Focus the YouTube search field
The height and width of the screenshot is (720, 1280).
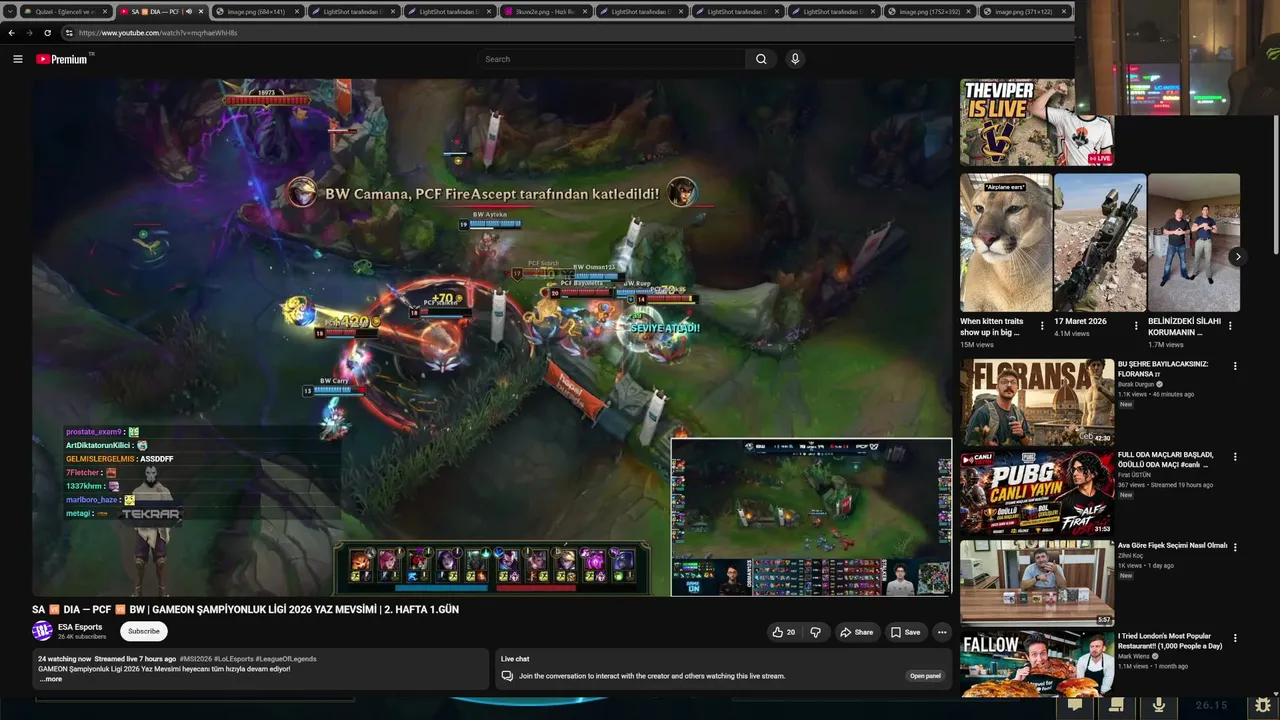611,59
